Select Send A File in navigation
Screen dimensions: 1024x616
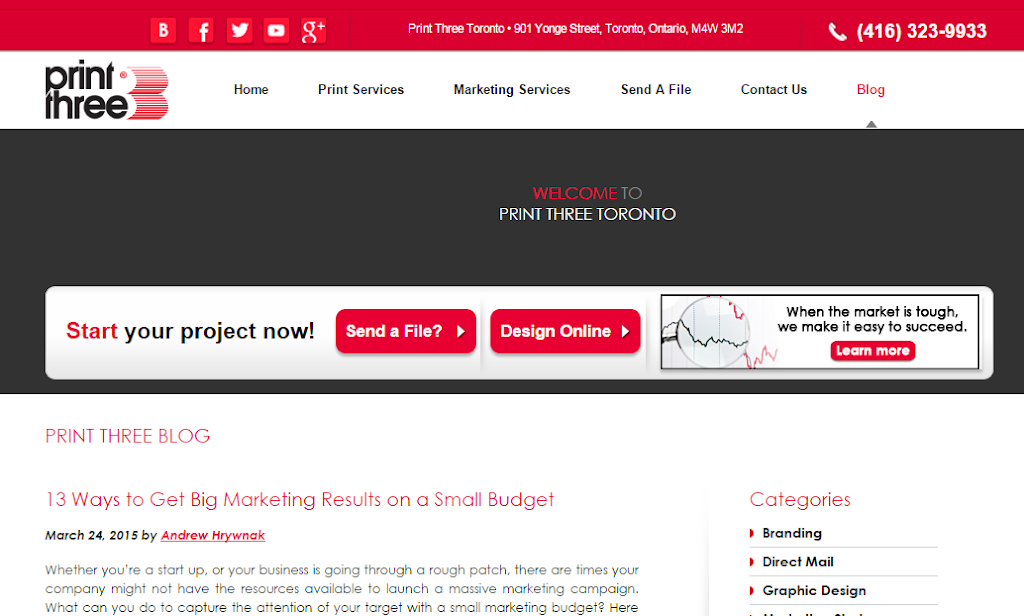point(656,89)
